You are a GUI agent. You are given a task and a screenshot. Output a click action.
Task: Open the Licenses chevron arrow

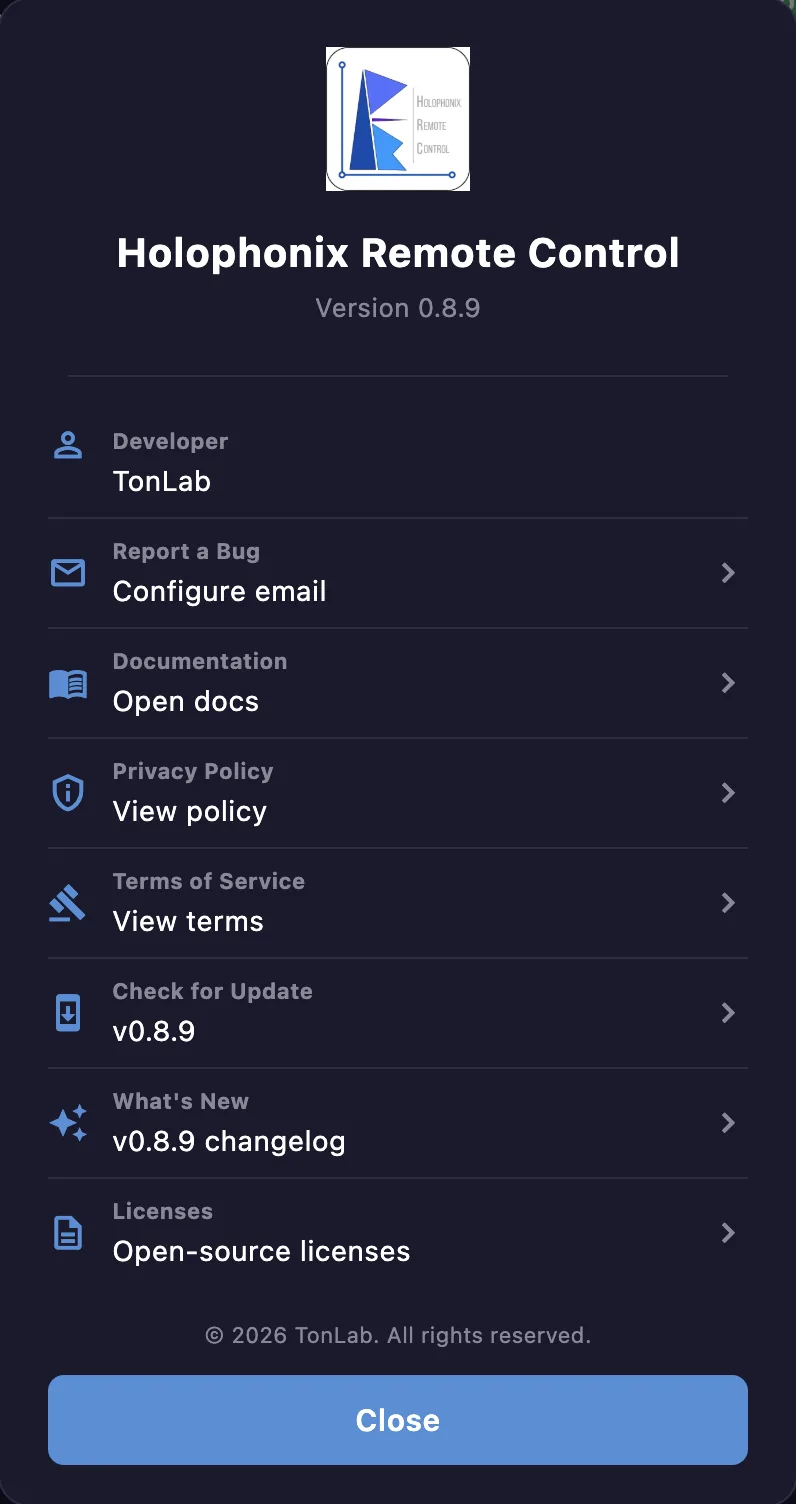[729, 1233]
